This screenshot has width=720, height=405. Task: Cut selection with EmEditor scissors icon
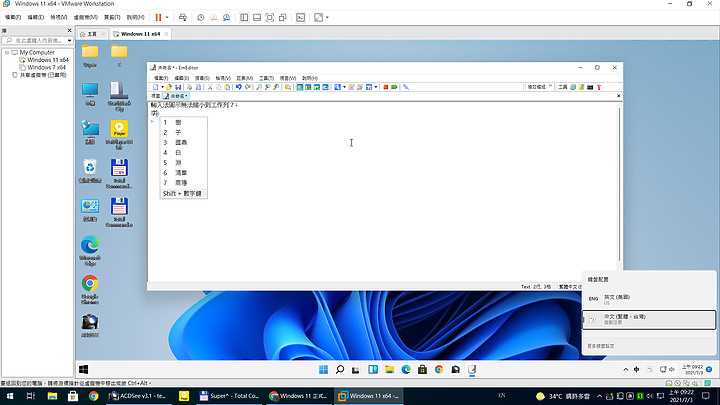210,87
